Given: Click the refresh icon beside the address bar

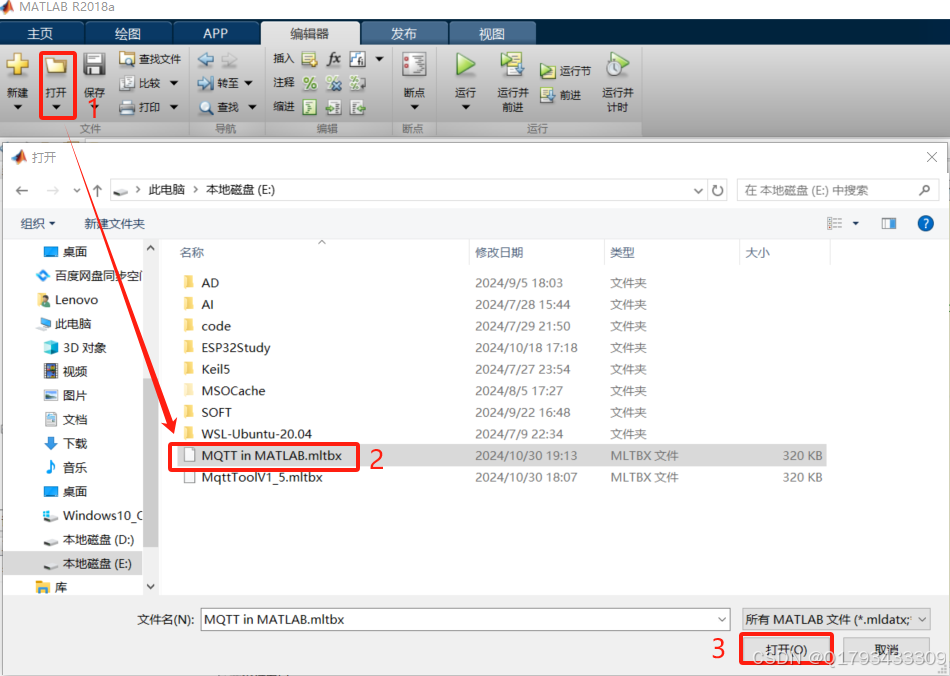Looking at the screenshot, I should pyautogui.click(x=717, y=190).
